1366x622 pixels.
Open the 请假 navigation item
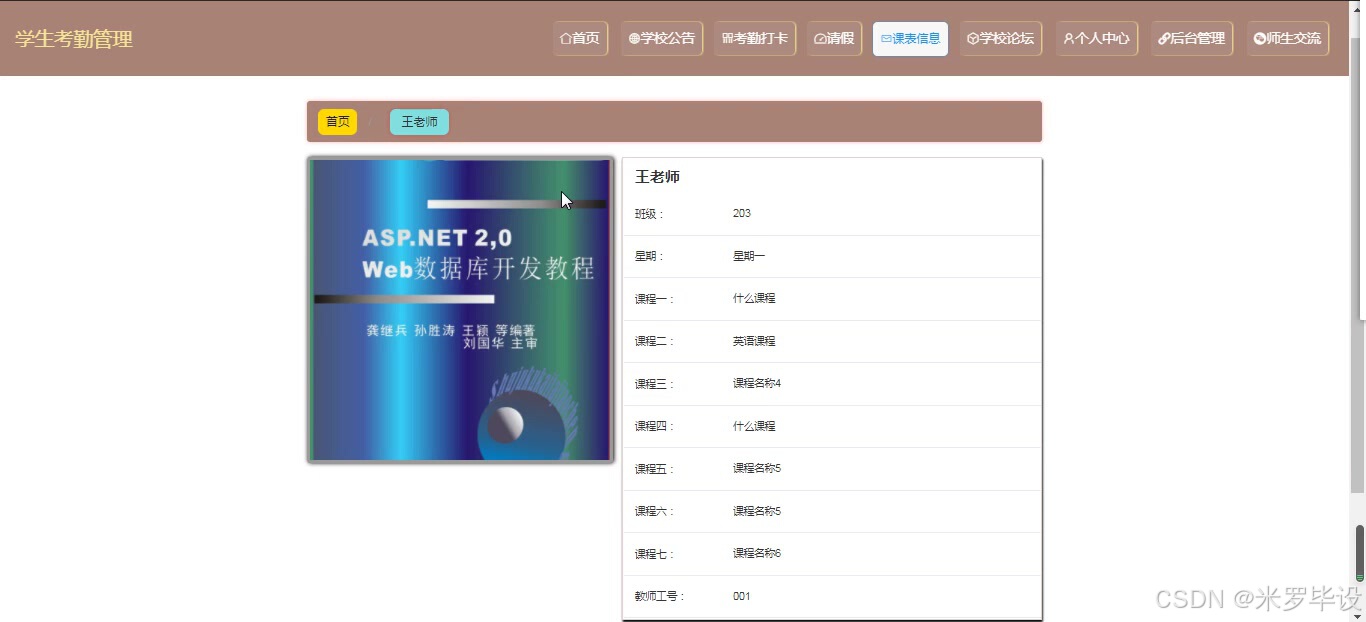[834, 39]
